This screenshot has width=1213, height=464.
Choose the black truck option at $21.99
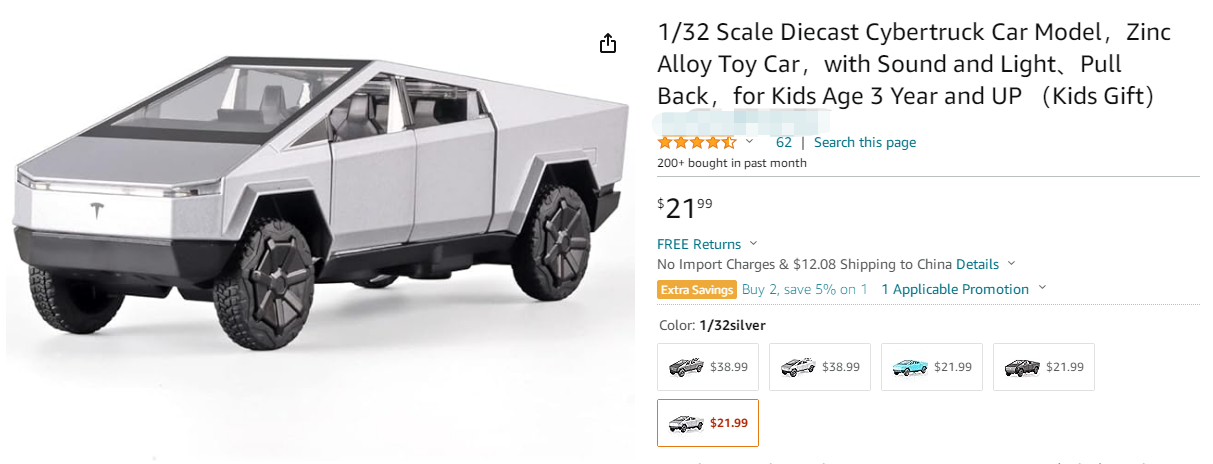point(1044,367)
